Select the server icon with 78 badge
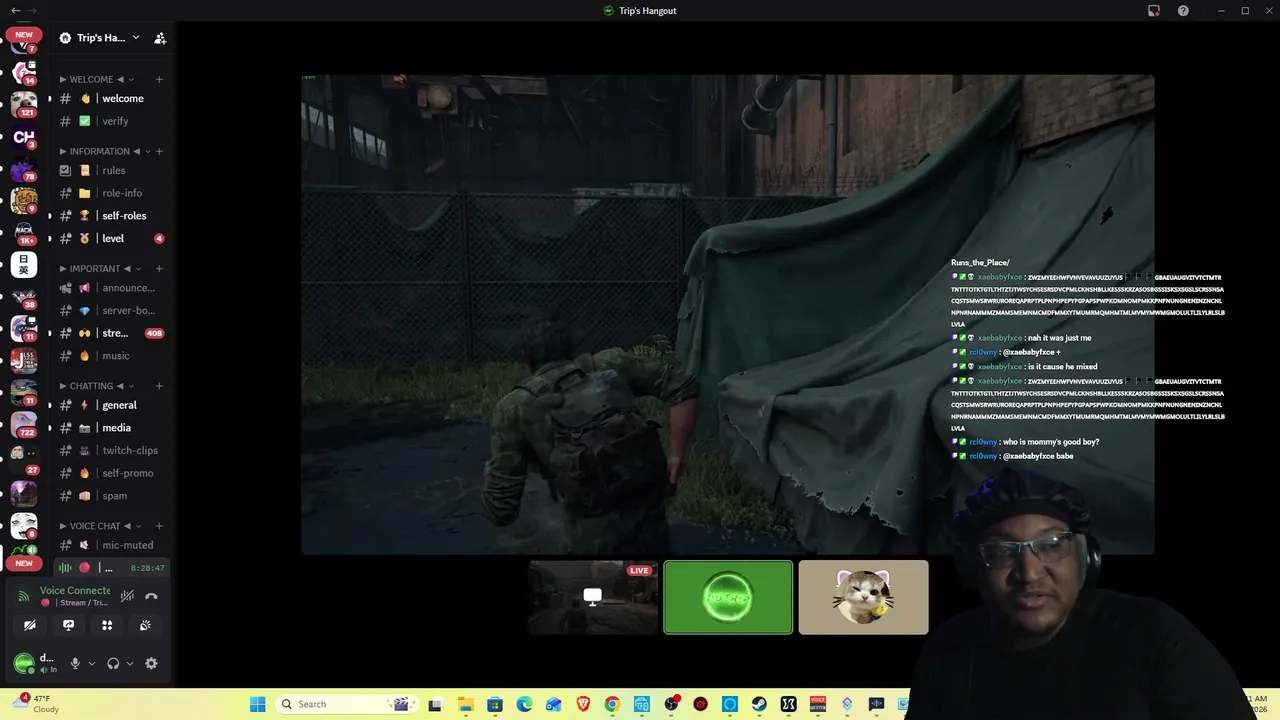Viewport: 1280px width, 720px height. tap(24, 169)
